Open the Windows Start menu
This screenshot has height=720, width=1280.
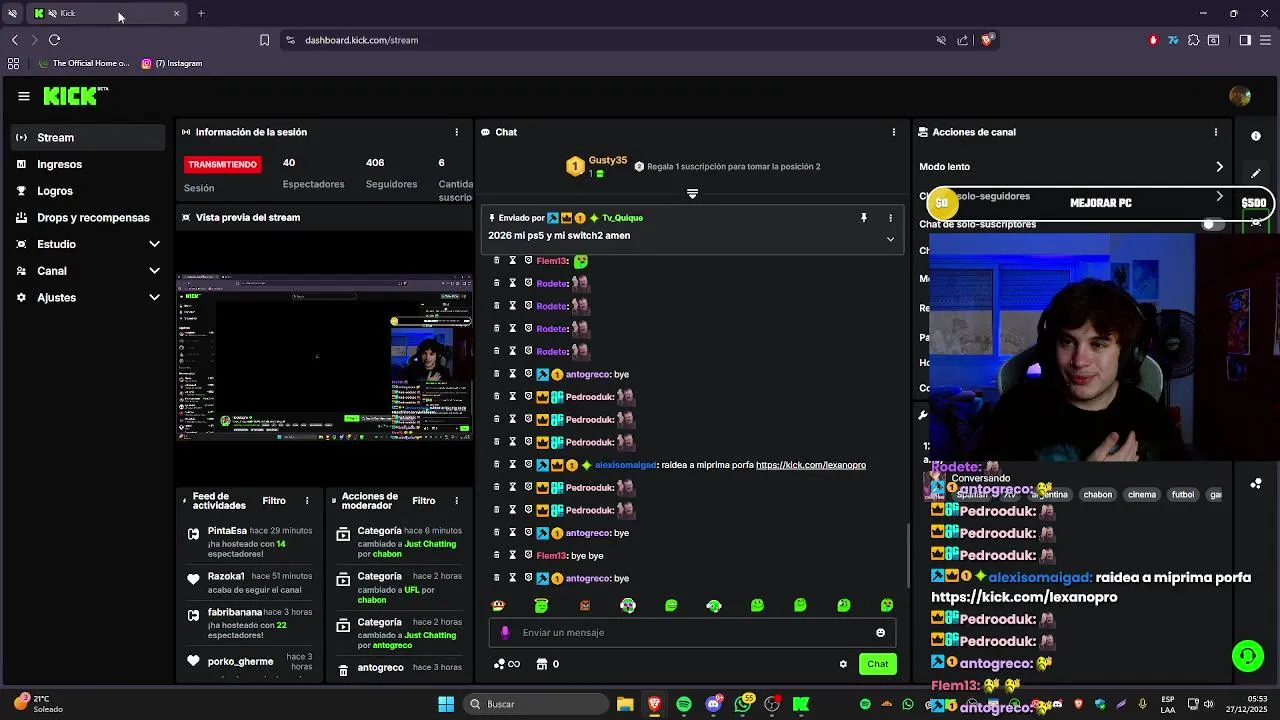point(446,704)
